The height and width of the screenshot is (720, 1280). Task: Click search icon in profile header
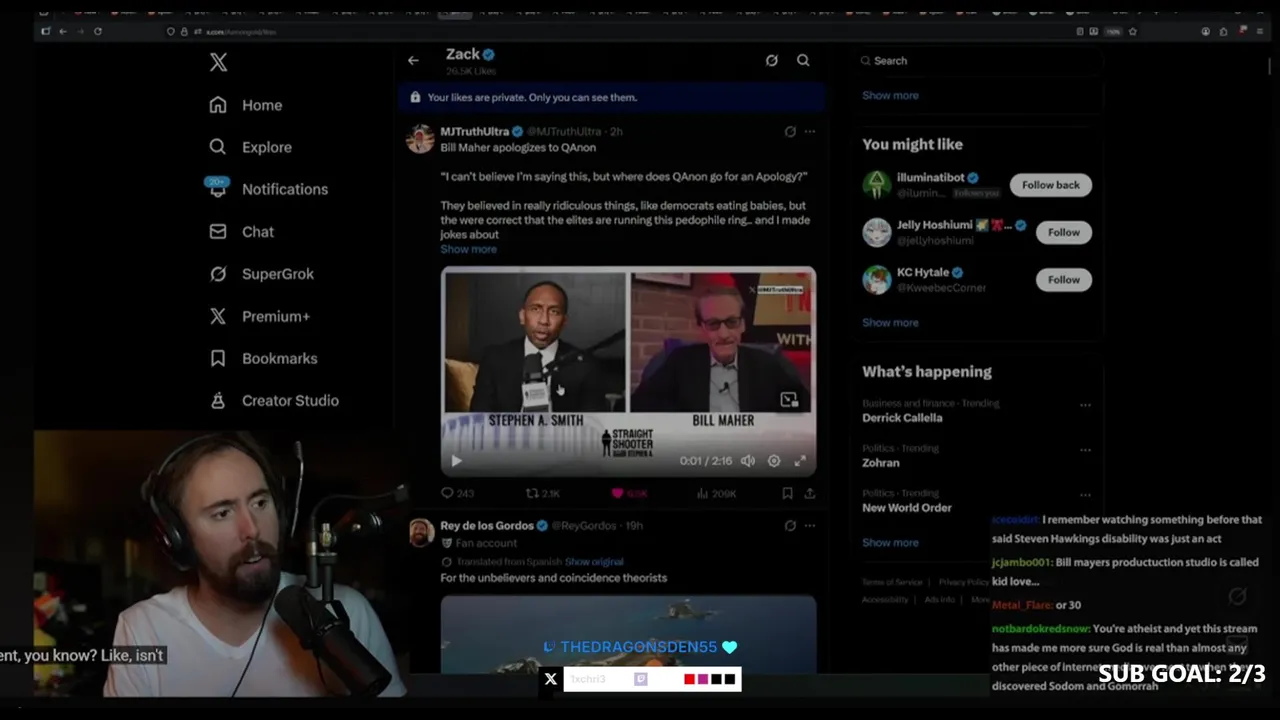[803, 60]
